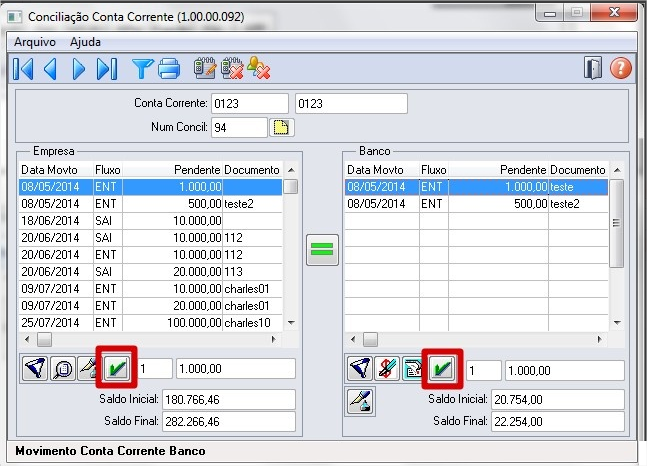Click Empresa list scroll up arrow
Image resolution: width=647 pixels, height=466 pixels.
pyautogui.click(x=291, y=170)
